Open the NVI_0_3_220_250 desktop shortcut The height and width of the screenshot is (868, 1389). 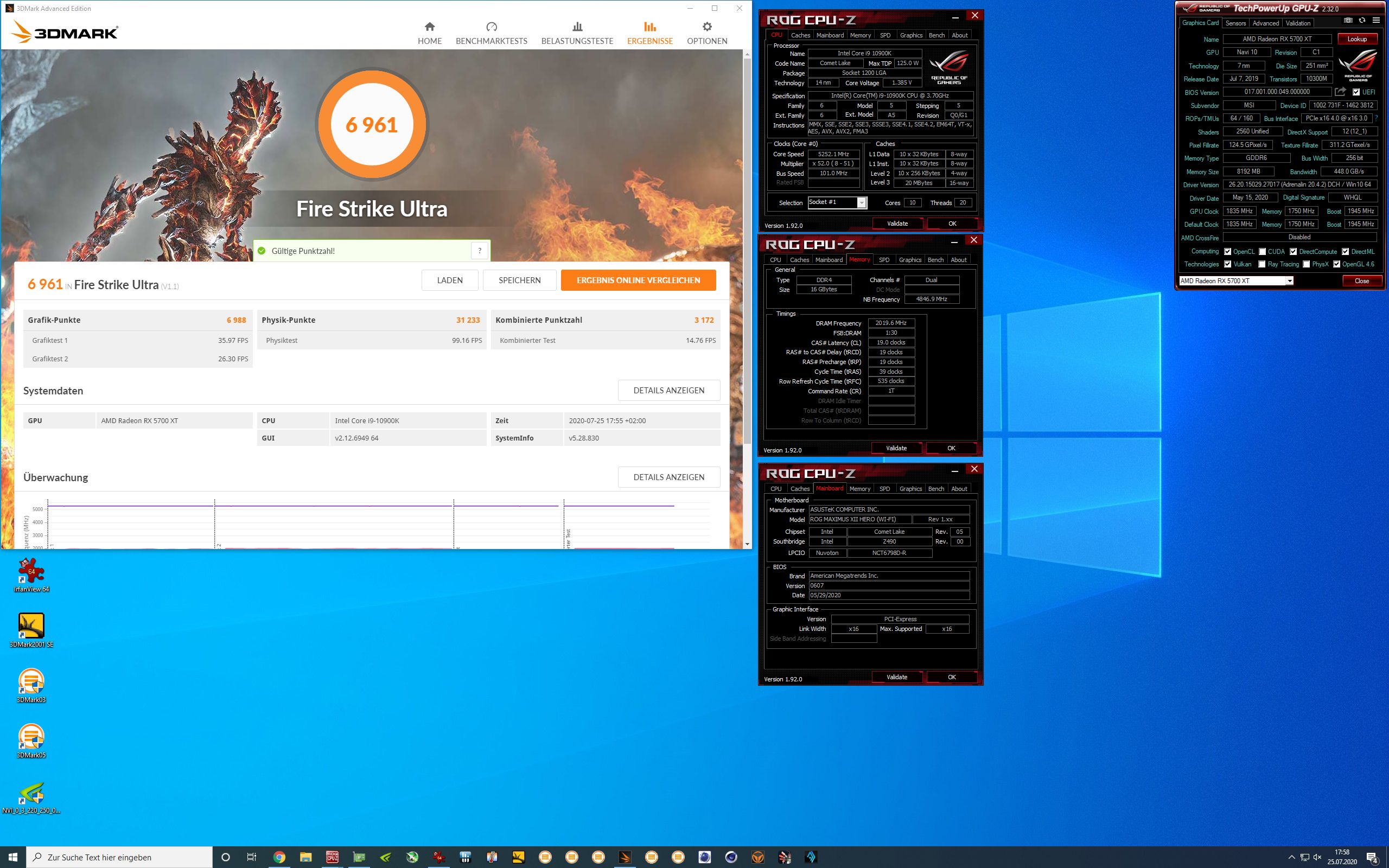(x=31, y=797)
